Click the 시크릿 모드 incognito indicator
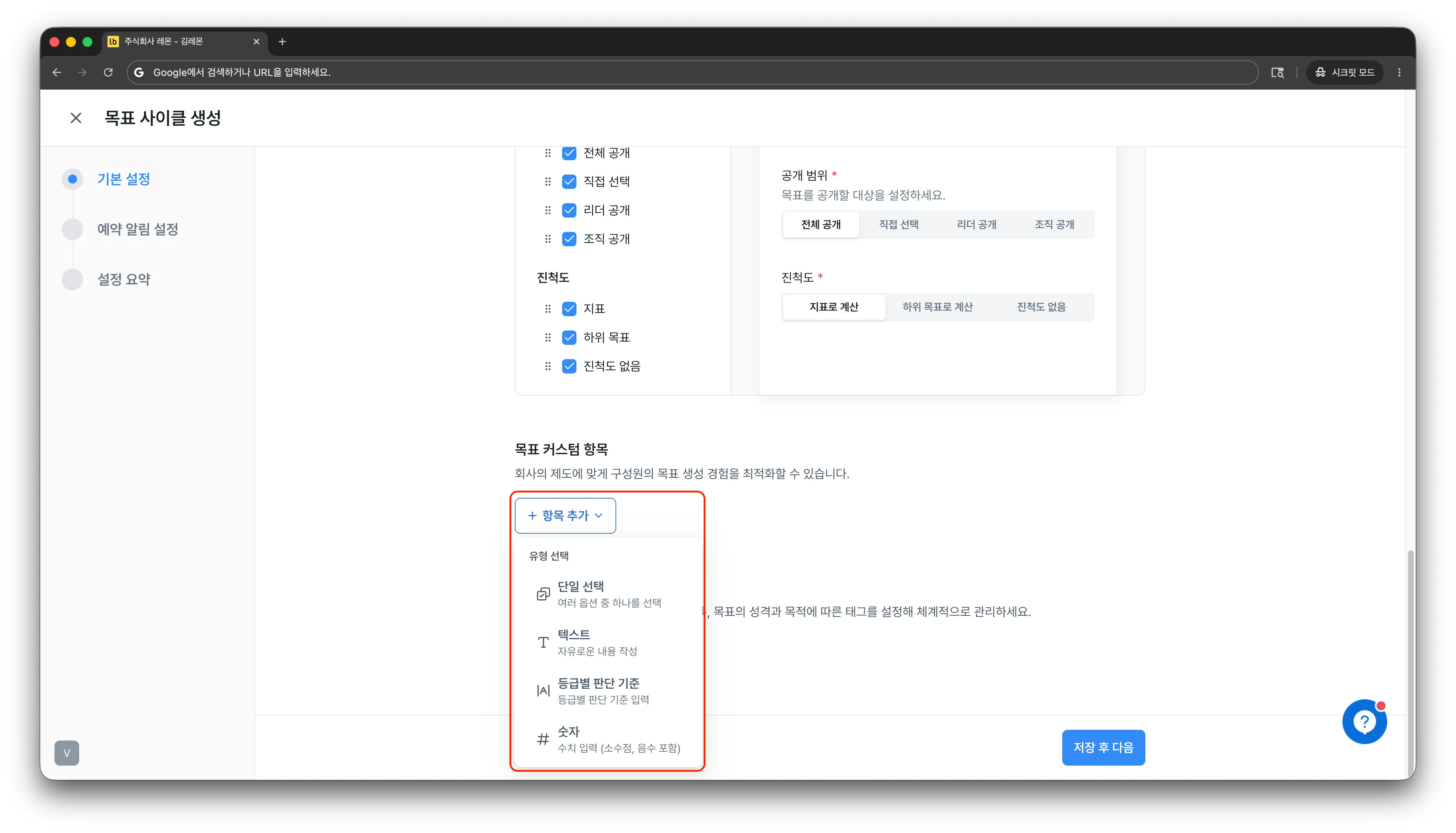 (x=1345, y=72)
